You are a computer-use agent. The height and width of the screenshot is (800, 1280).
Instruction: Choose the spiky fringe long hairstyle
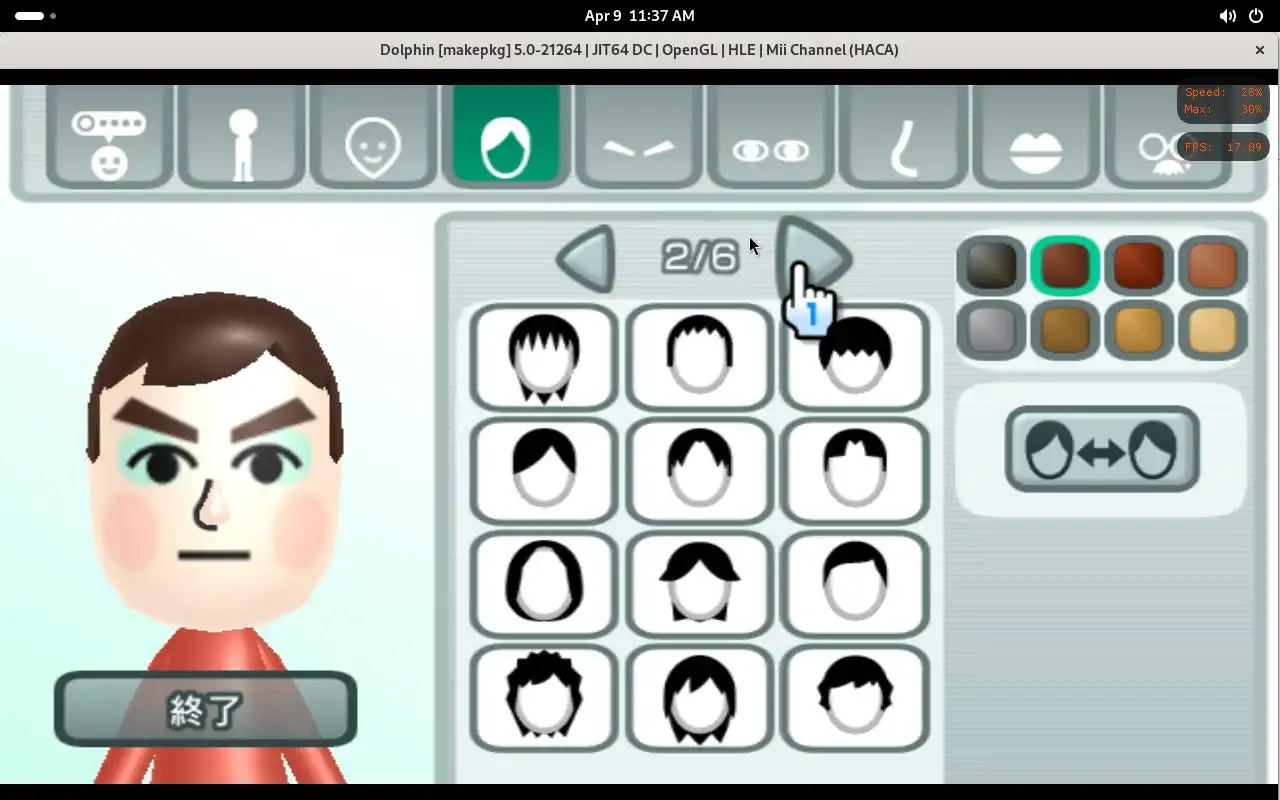544,358
